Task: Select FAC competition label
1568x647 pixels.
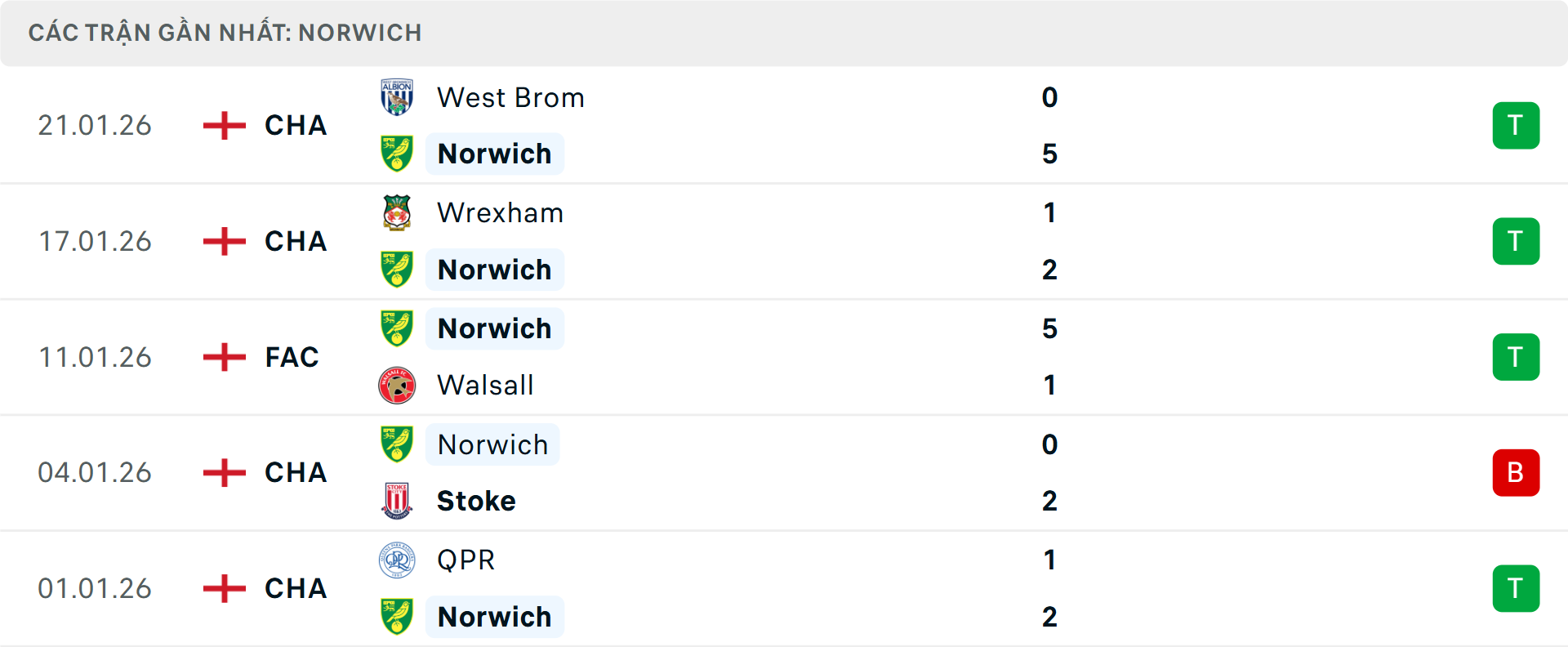Action: coord(292,357)
